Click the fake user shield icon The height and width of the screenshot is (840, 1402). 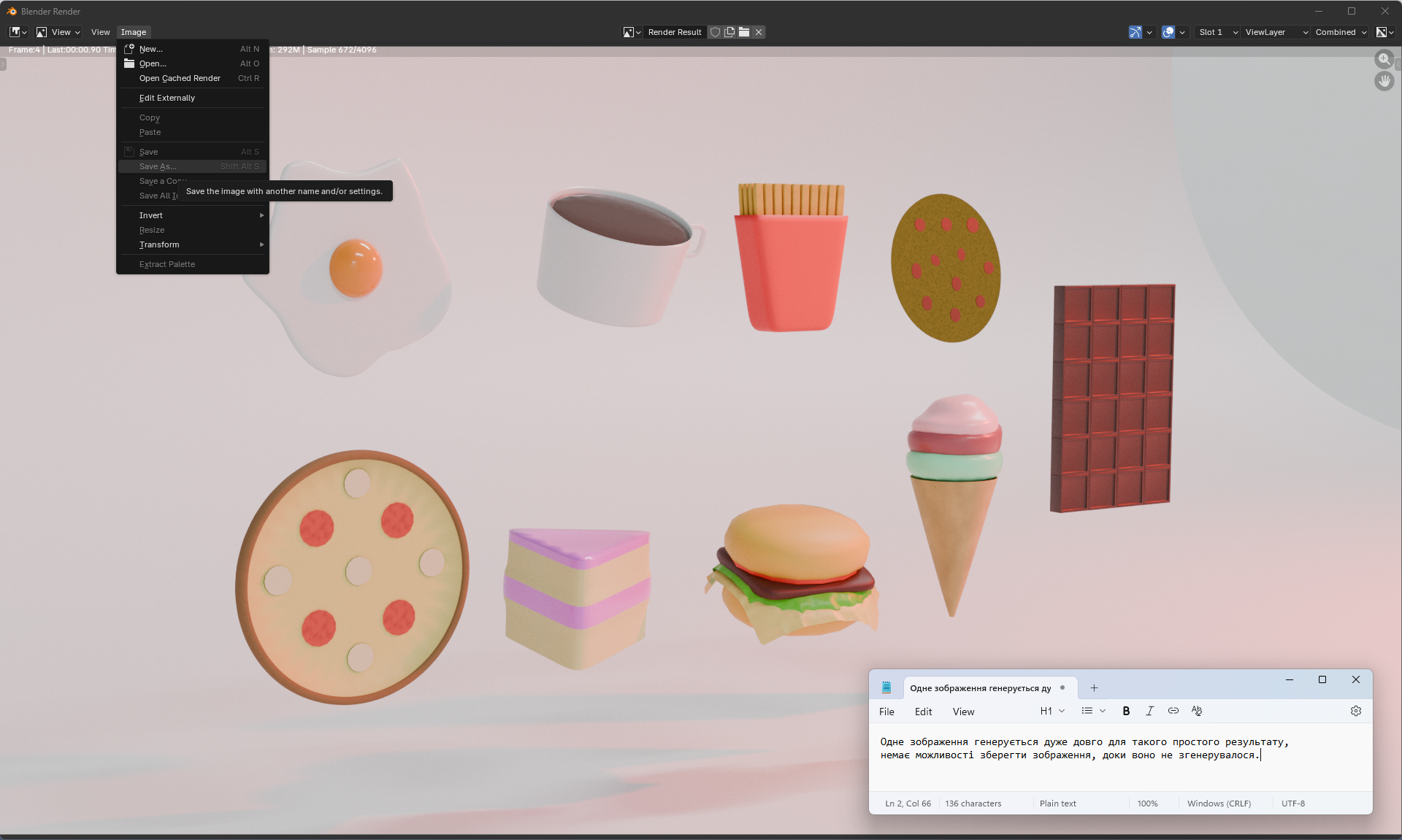pos(715,32)
